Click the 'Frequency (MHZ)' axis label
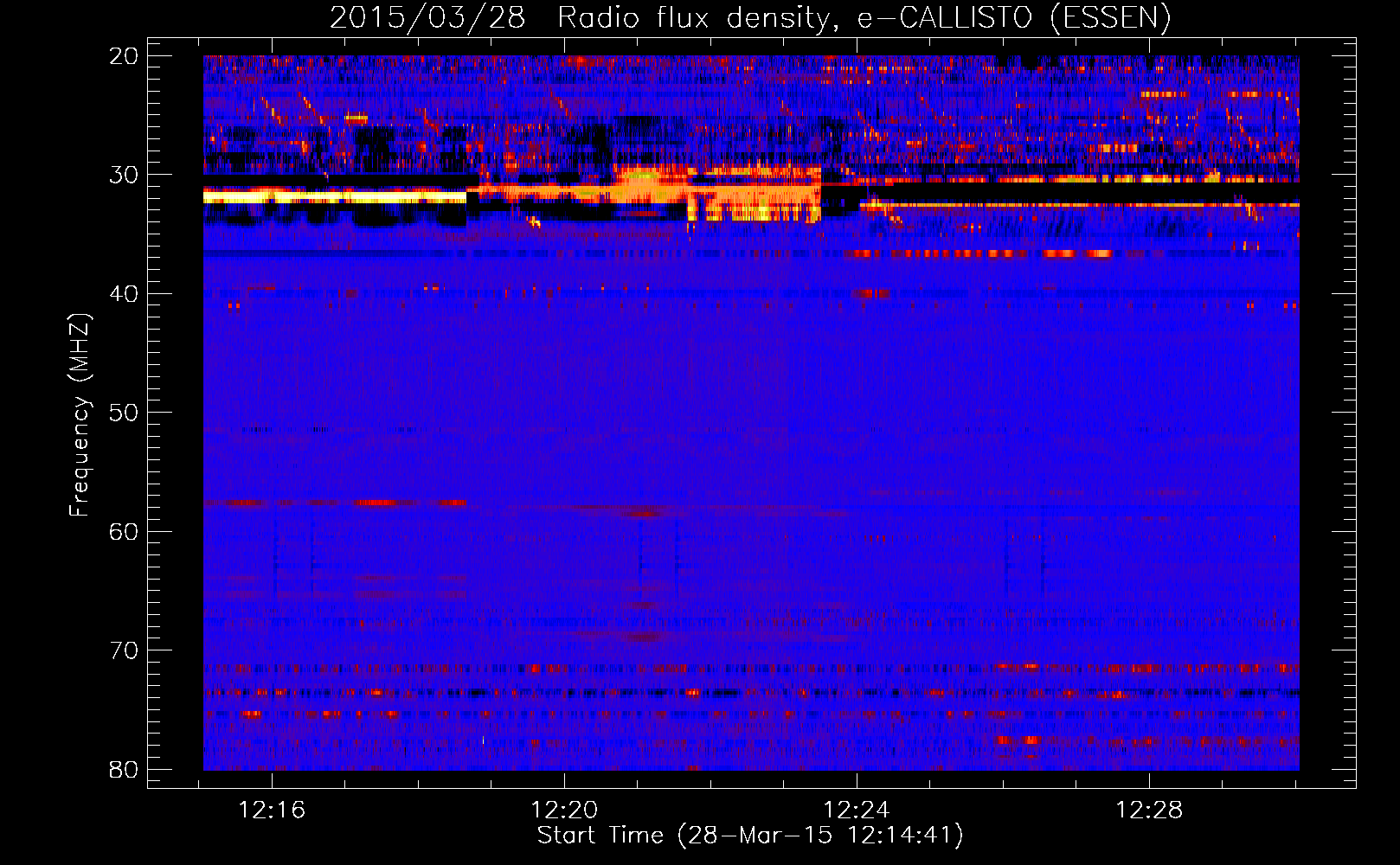 point(80,414)
